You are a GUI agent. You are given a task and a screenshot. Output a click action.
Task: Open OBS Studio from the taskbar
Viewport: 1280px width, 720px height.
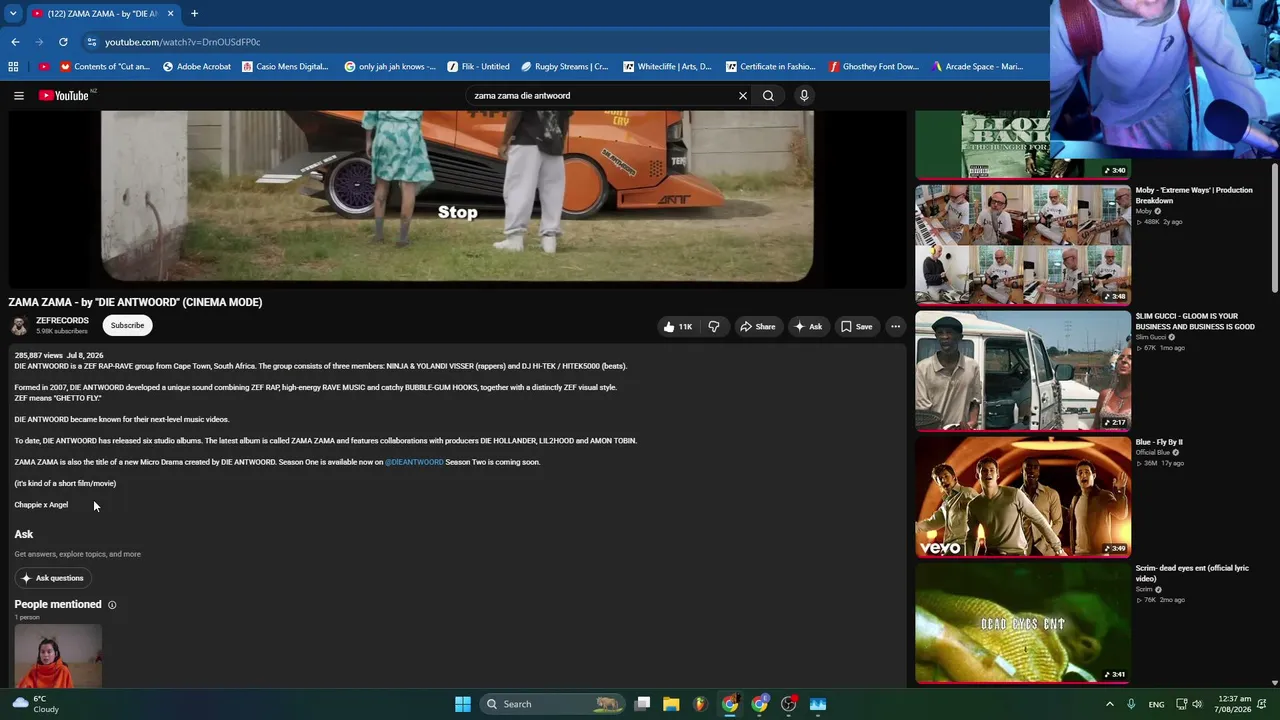pyautogui.click(x=789, y=704)
